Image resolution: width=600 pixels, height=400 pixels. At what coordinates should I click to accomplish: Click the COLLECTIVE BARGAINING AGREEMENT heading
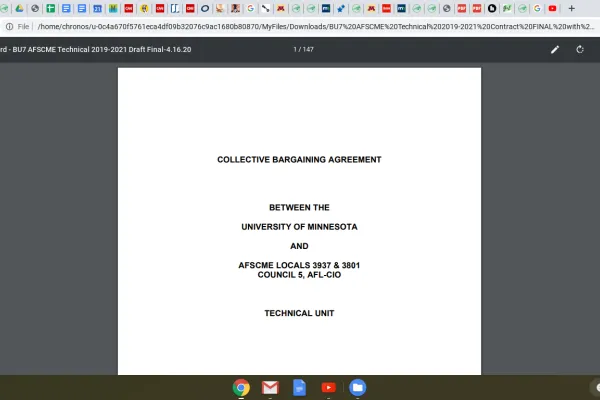pos(299,160)
